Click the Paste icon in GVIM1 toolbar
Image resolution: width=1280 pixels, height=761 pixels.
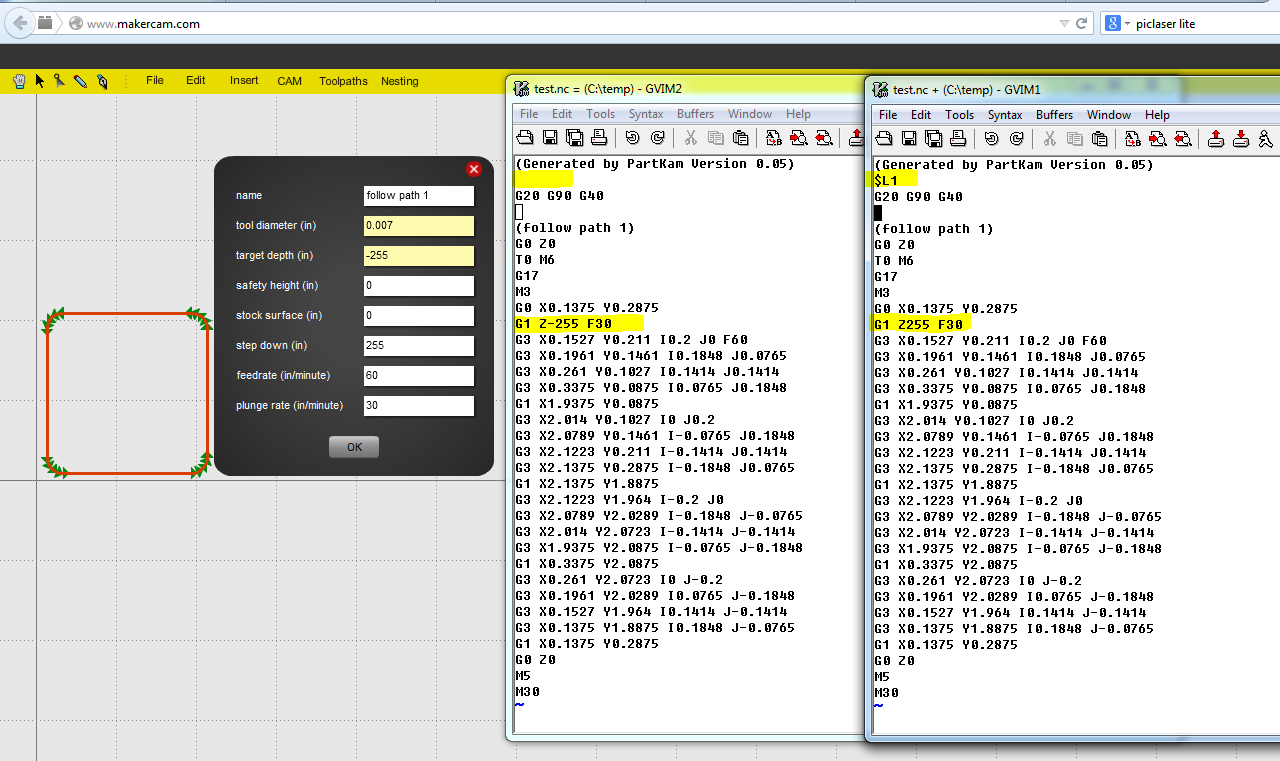[x=1099, y=139]
